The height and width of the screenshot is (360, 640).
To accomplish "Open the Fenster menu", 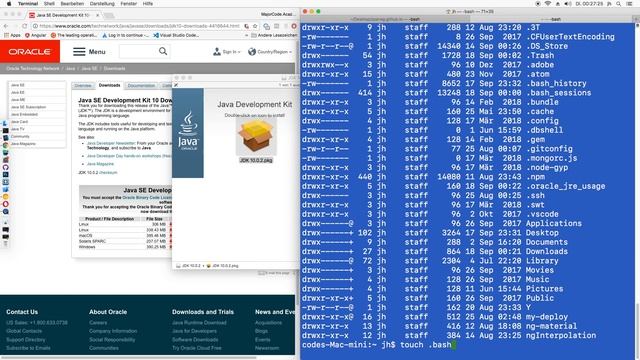I will point(129,4).
